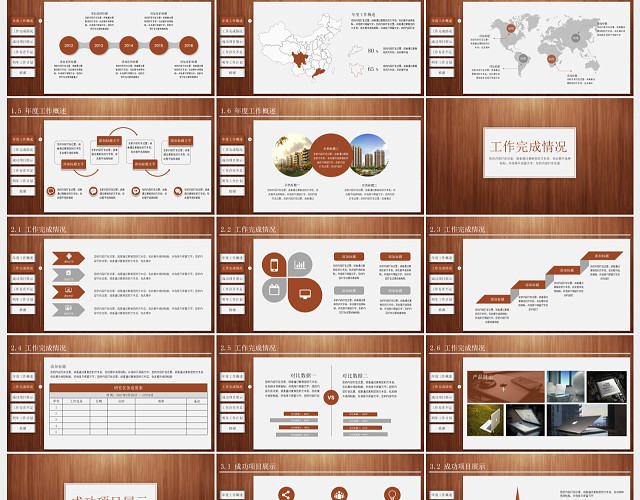Click the share icon in slide 3.1

[286, 494]
